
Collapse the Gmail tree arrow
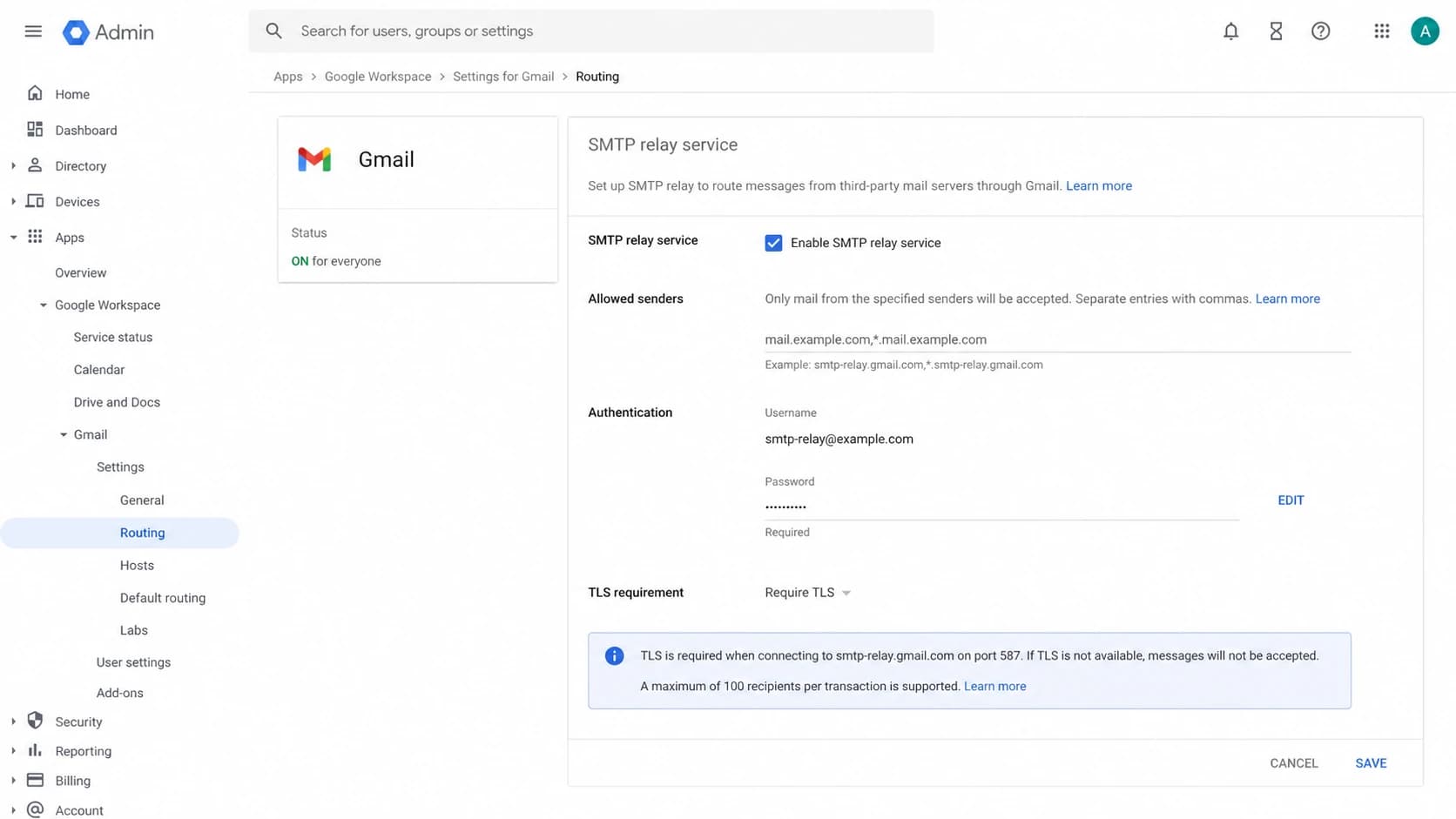[x=63, y=434]
